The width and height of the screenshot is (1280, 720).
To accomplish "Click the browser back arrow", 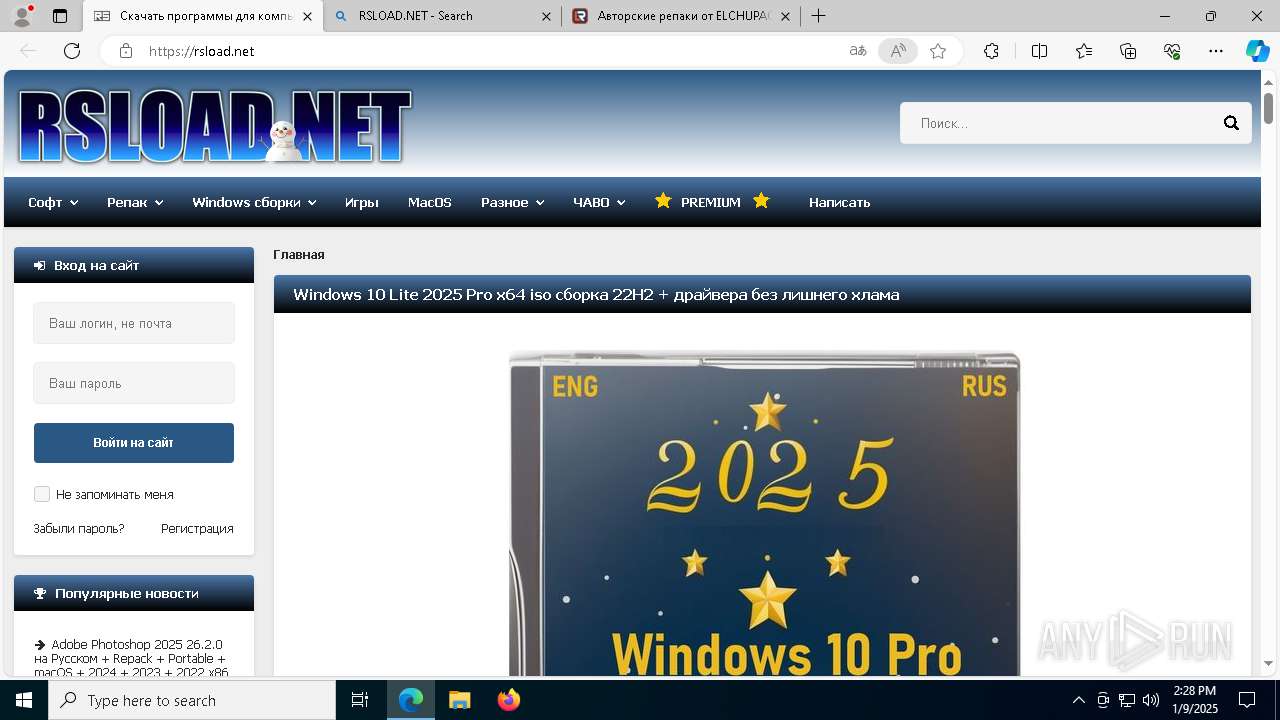I will click(28, 51).
